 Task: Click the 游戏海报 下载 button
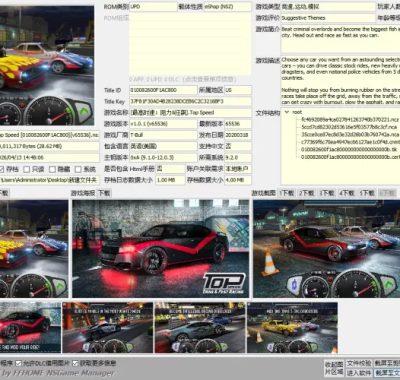coord(104,193)
